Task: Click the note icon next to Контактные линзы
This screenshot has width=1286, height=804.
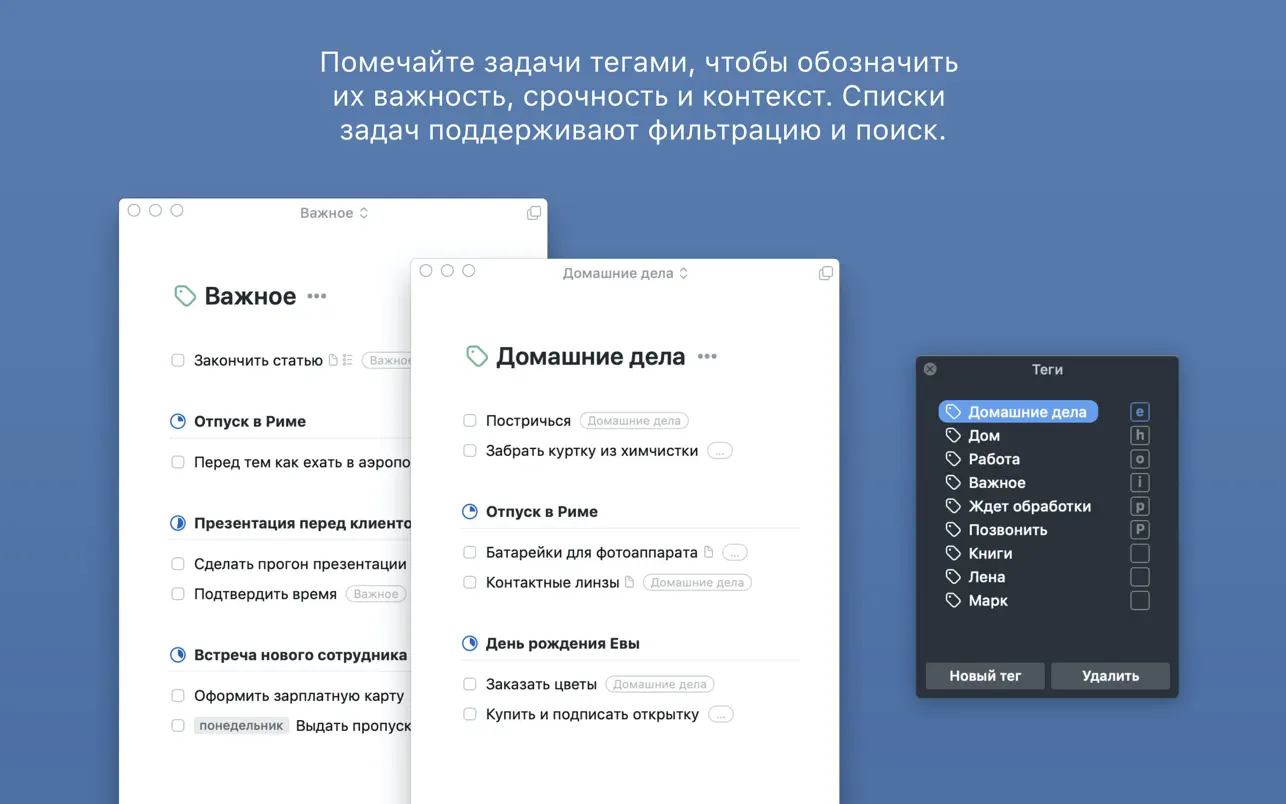Action: click(630, 582)
